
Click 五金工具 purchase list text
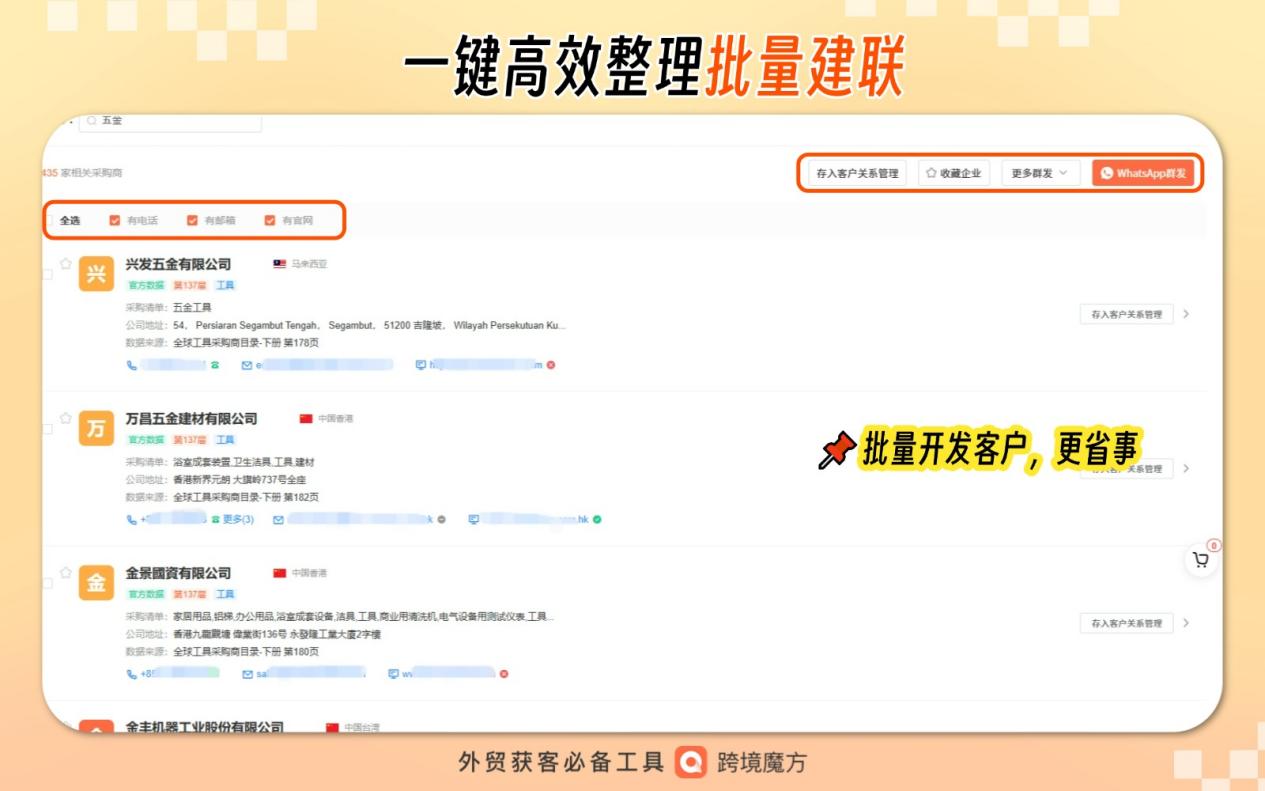point(192,308)
